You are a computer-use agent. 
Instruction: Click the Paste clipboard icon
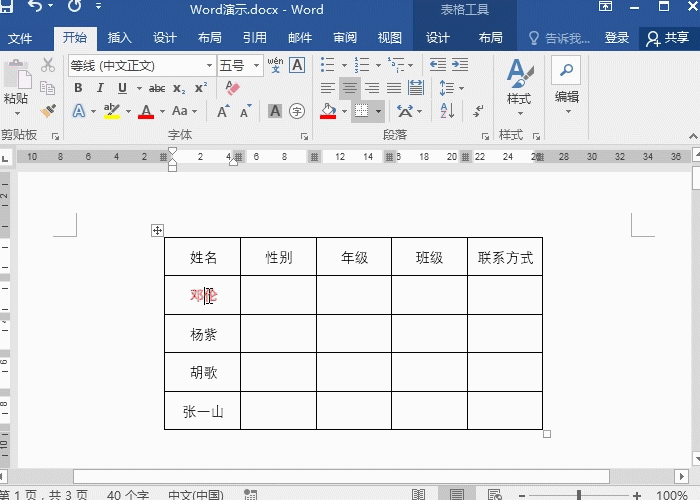click(17, 75)
